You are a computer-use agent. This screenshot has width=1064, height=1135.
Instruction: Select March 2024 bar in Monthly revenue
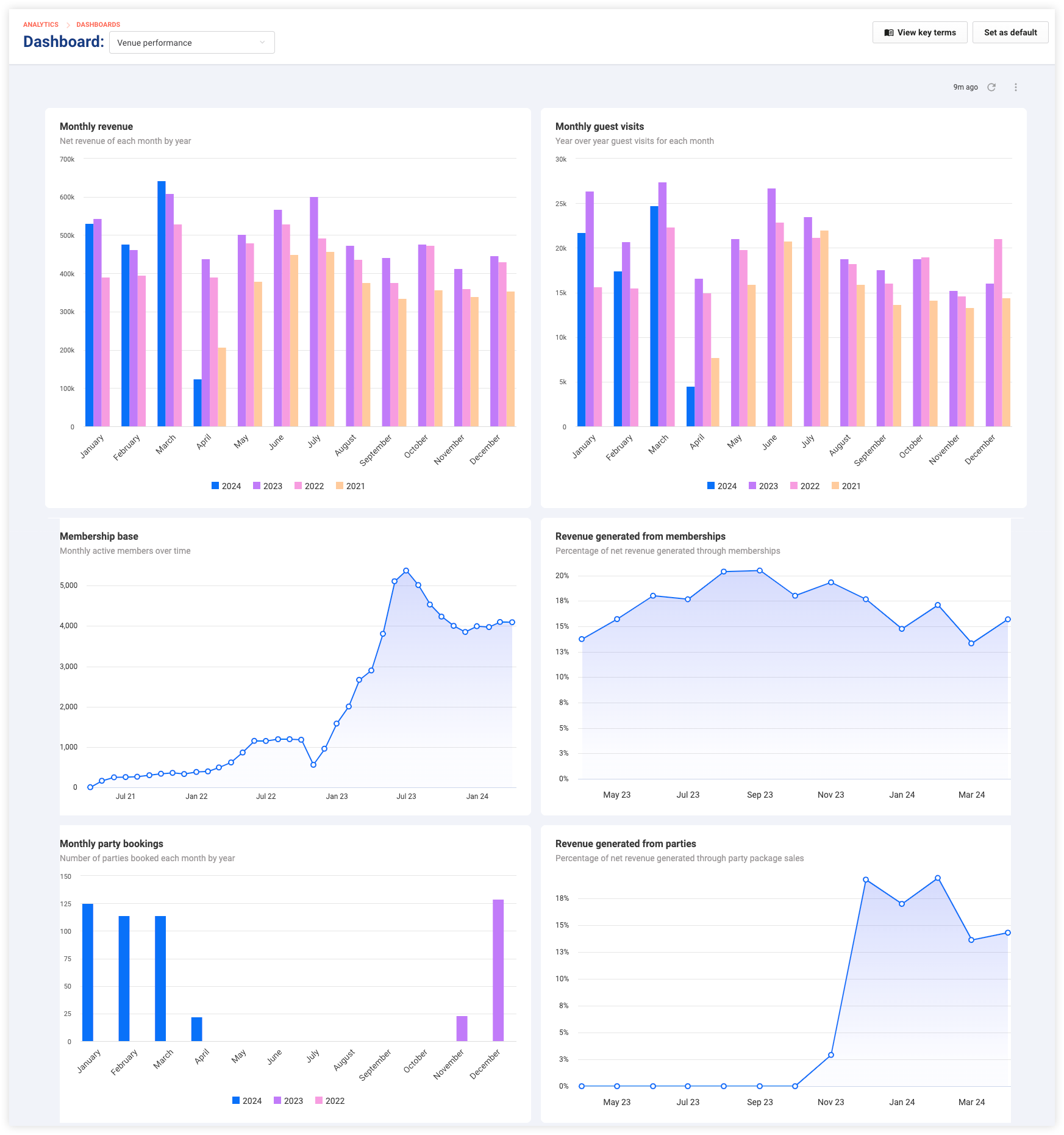point(162,304)
